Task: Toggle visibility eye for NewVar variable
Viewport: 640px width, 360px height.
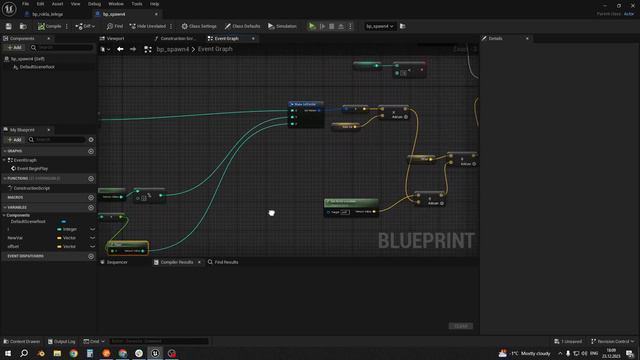Action: 93,238
